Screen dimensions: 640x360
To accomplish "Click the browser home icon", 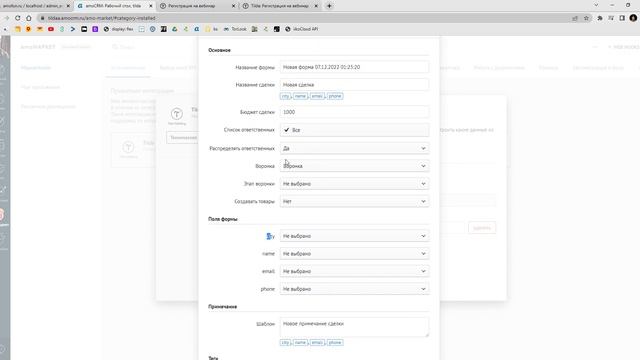I will coord(29,18).
